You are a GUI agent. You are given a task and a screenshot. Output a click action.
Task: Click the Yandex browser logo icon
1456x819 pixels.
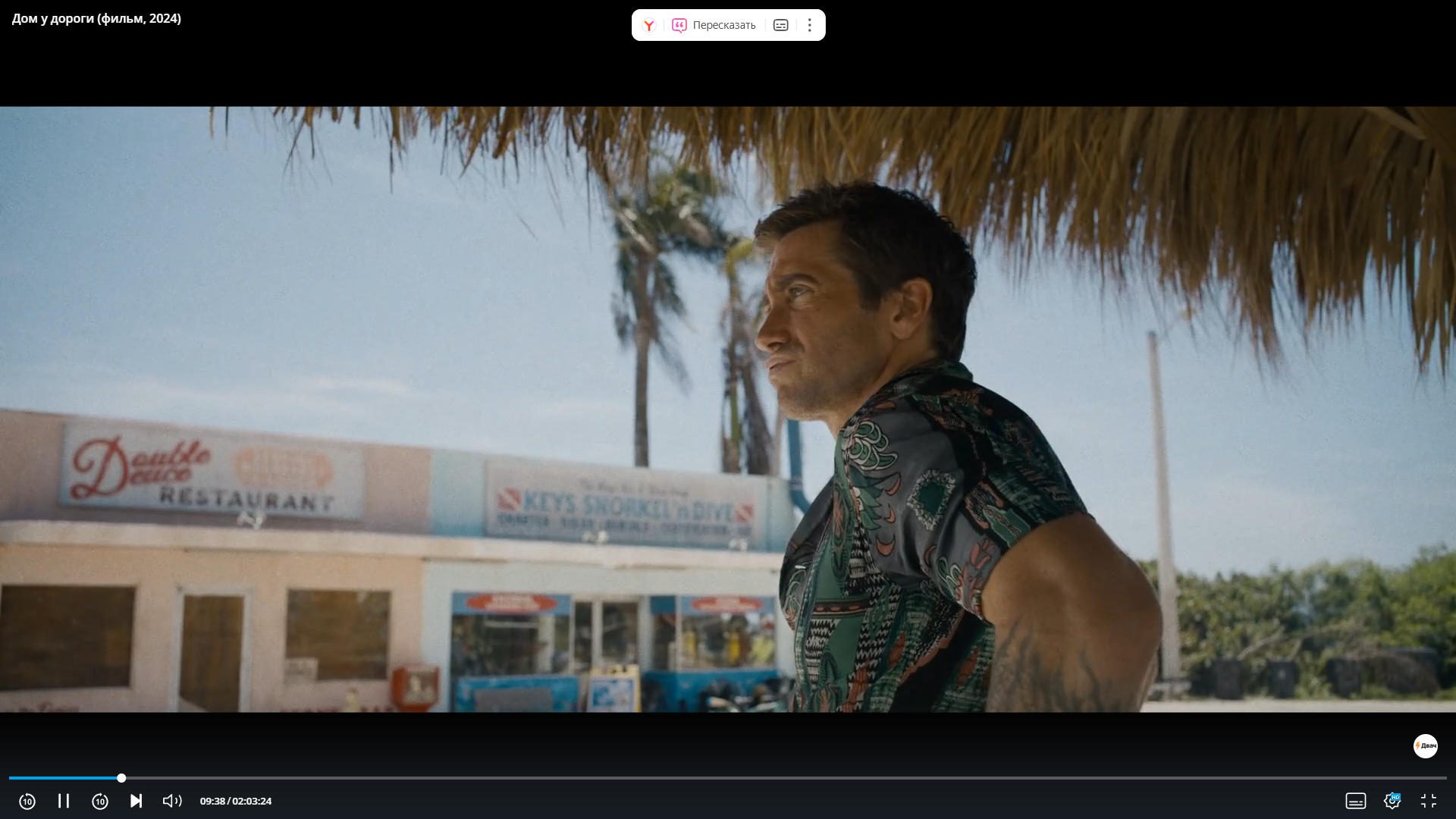649,25
